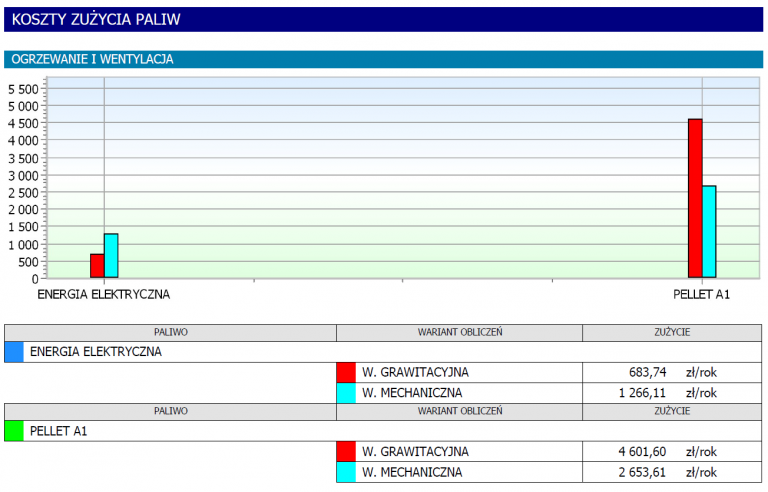768x492 pixels.
Task: Click the value 2 653,61 zł/rok
Action: point(668,472)
